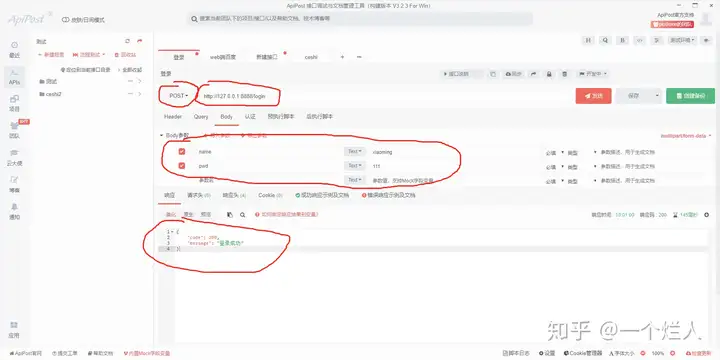Open the Text type dropdown for name row
The width and height of the screenshot is (720, 360).
[x=354, y=151]
